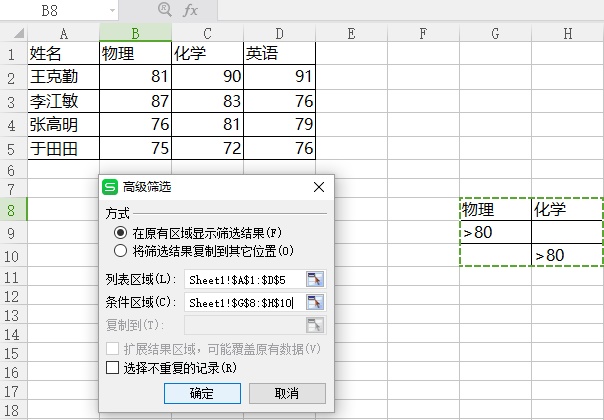Click the fx insert function icon

[x=190, y=10]
